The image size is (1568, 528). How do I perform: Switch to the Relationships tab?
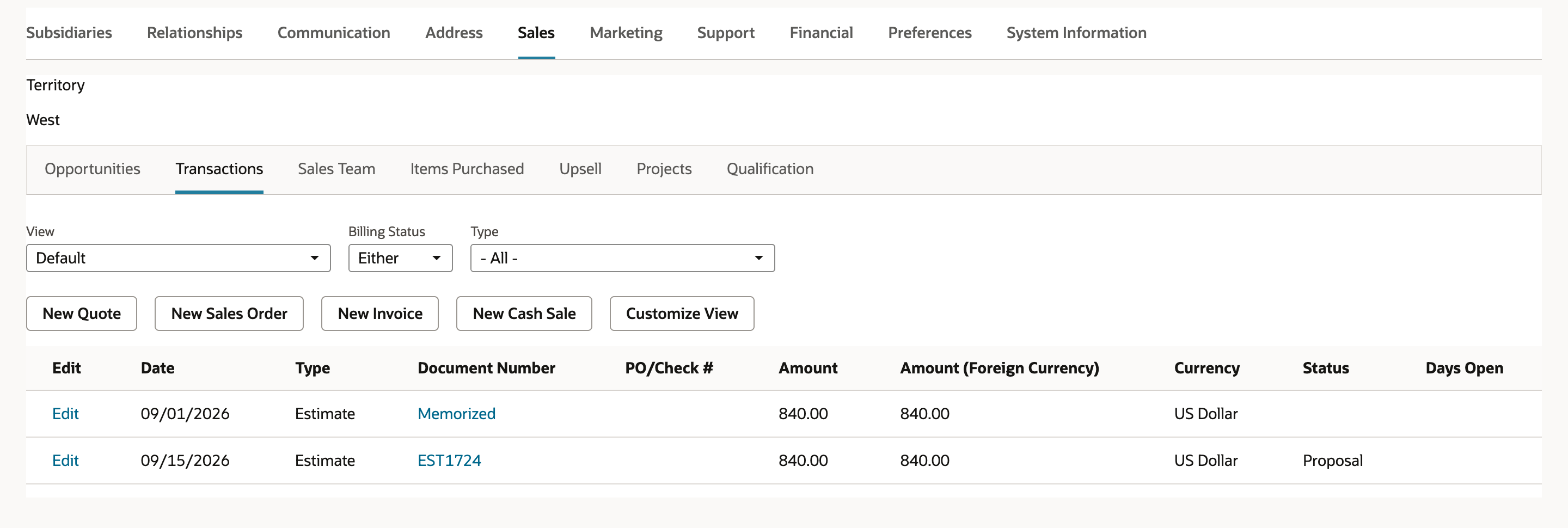click(194, 33)
